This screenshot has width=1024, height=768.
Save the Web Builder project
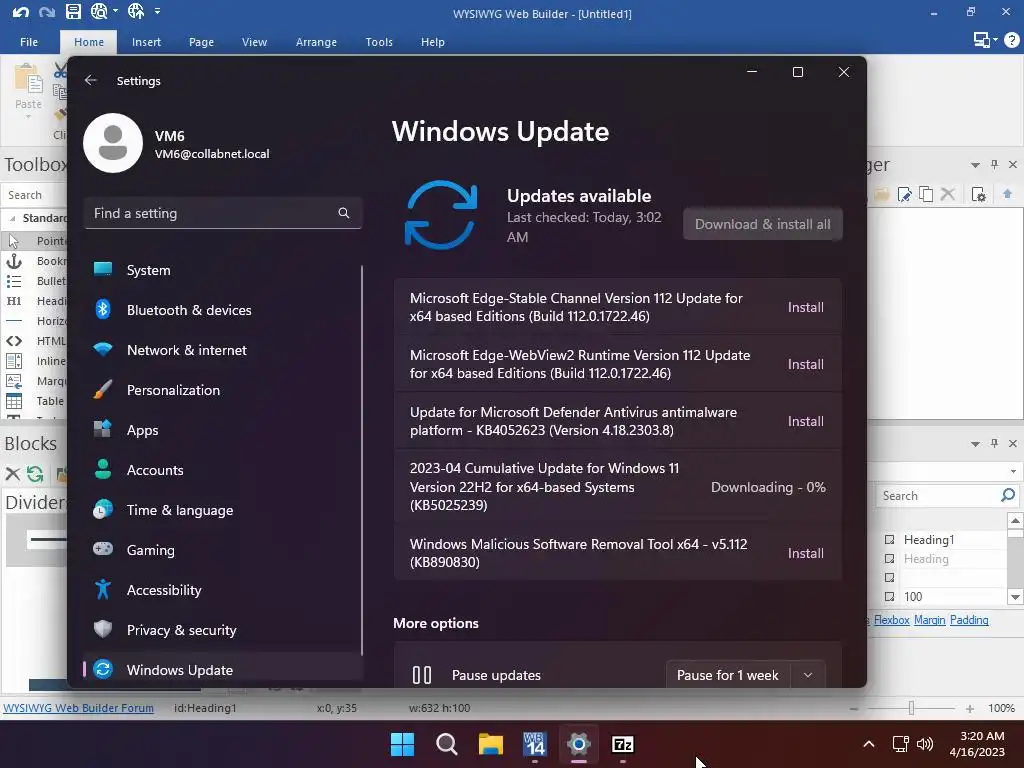coord(73,11)
